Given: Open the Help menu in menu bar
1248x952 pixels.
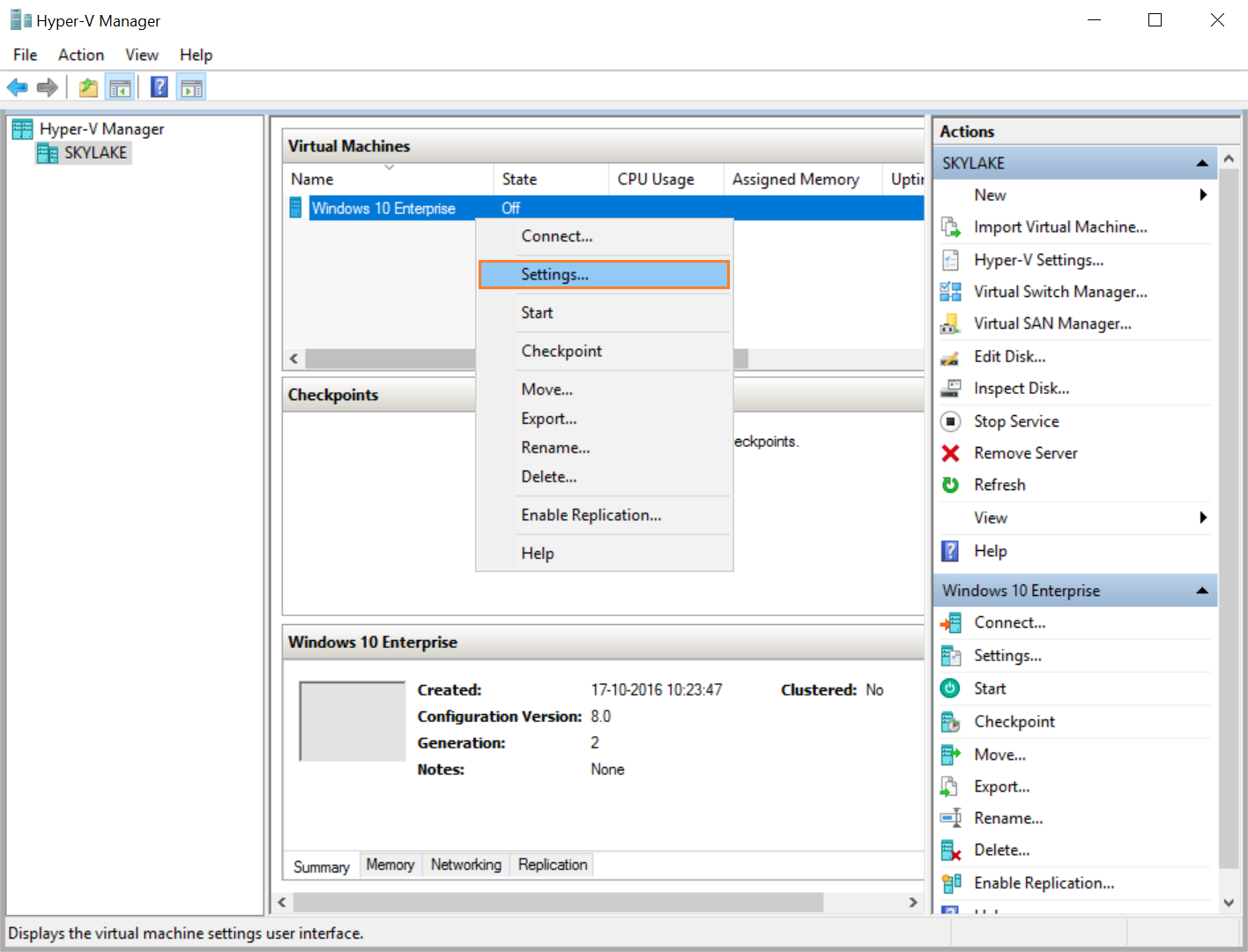Looking at the screenshot, I should [196, 55].
